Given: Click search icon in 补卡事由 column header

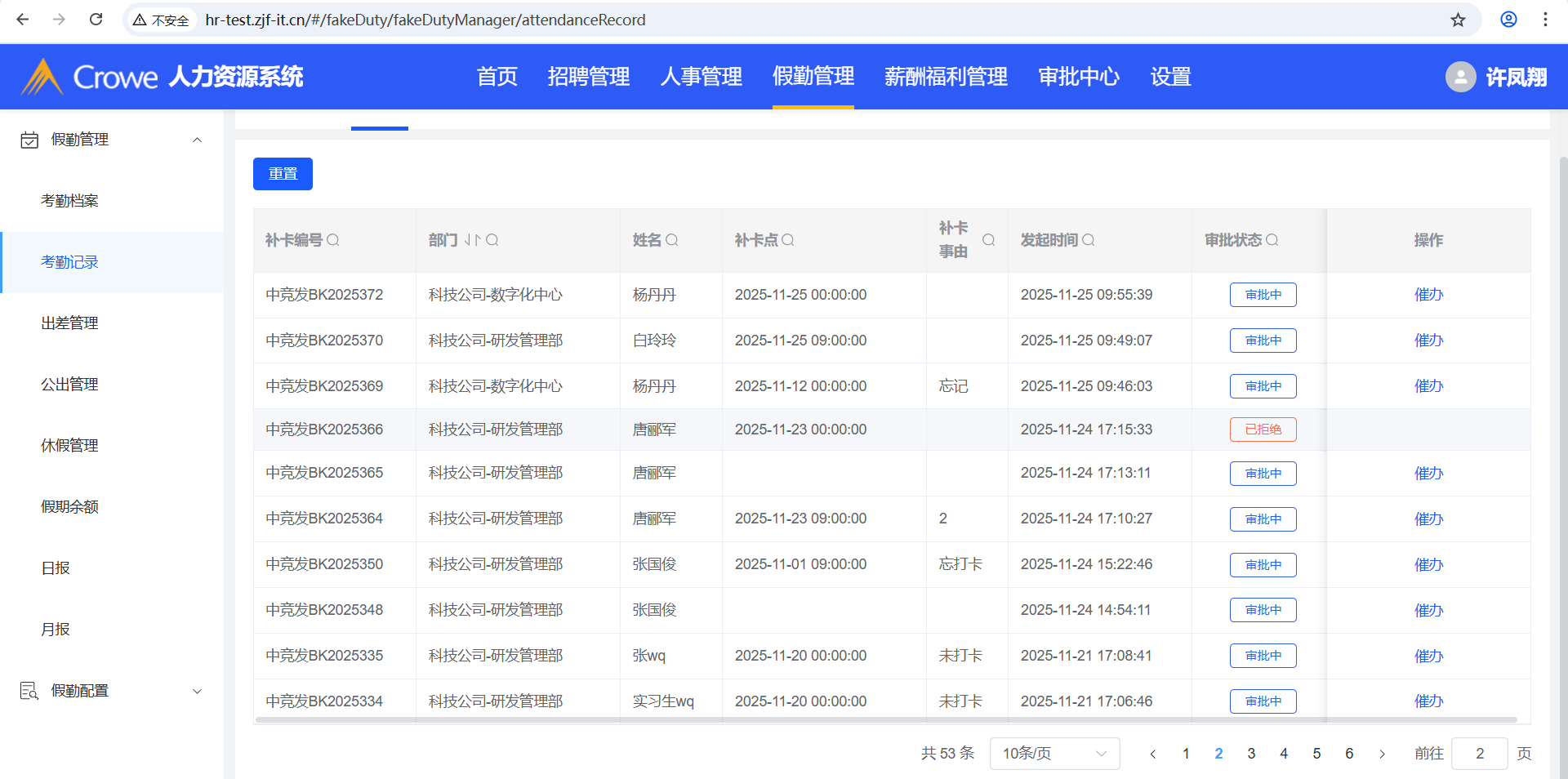Looking at the screenshot, I should click(x=988, y=240).
